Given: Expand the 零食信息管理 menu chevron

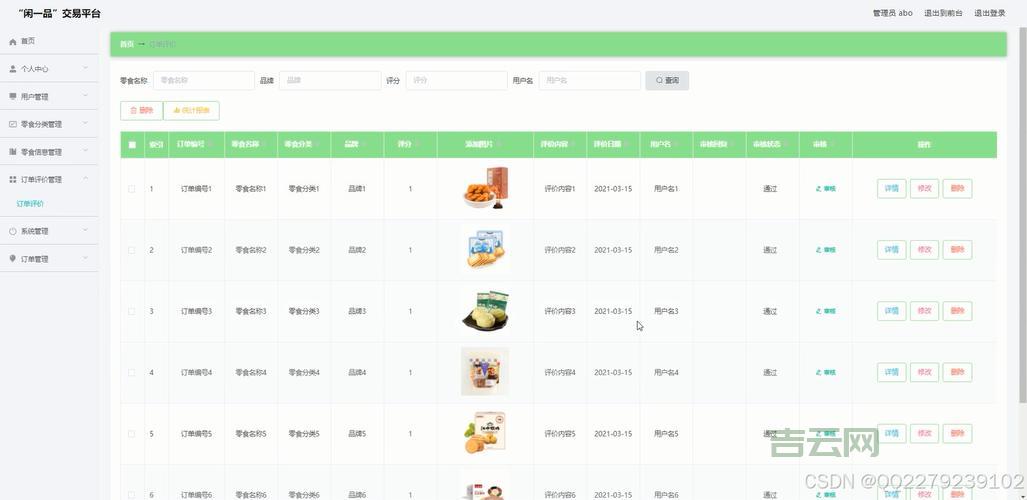Looking at the screenshot, I should click(85, 151).
